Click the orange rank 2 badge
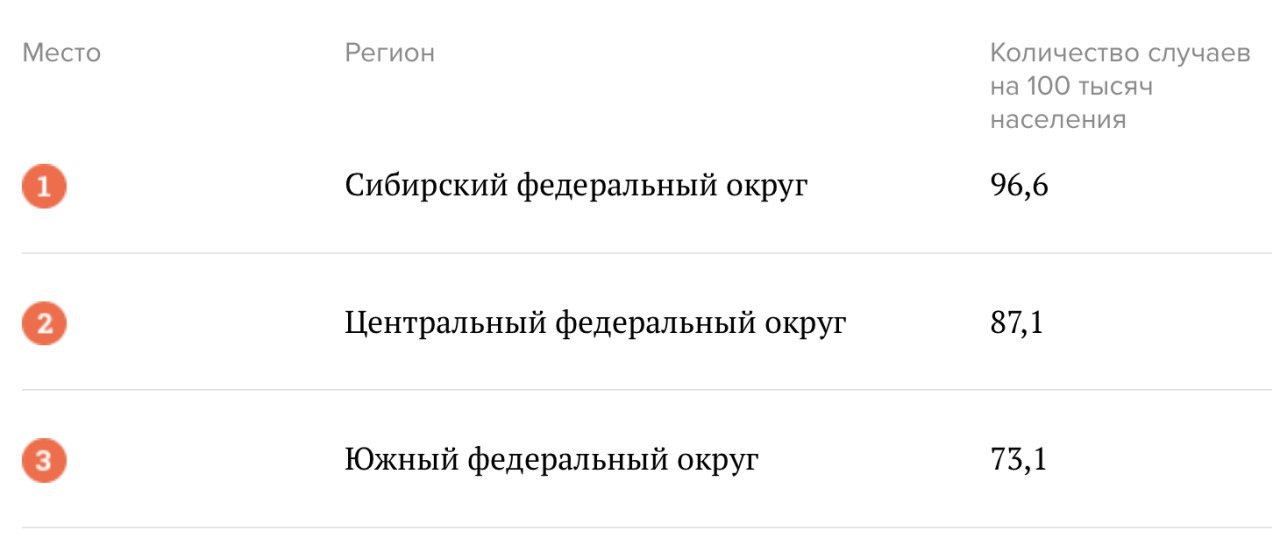Screen dimensions: 1280x552 (44, 324)
